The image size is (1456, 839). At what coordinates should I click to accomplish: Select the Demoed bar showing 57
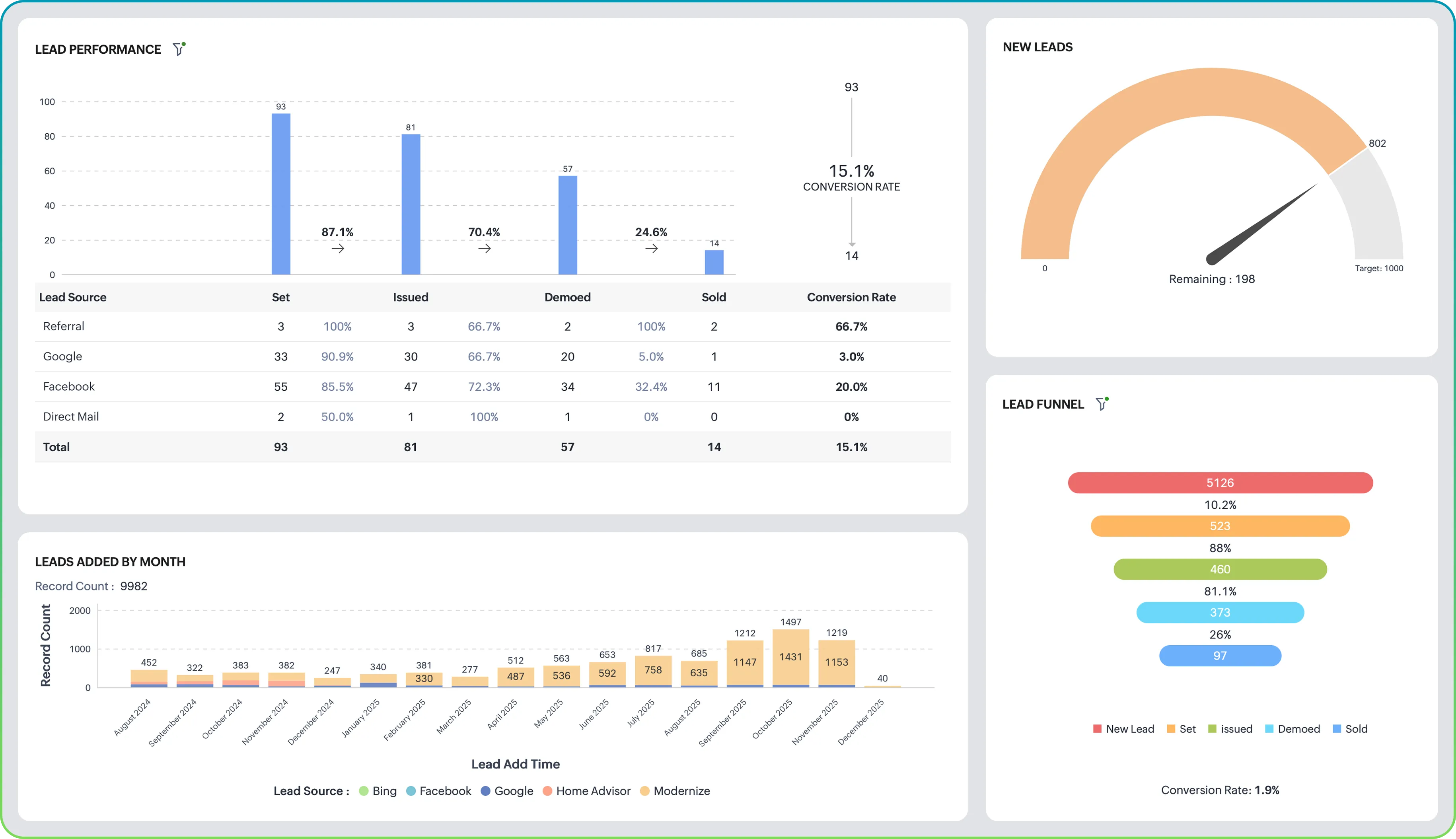pos(568,225)
